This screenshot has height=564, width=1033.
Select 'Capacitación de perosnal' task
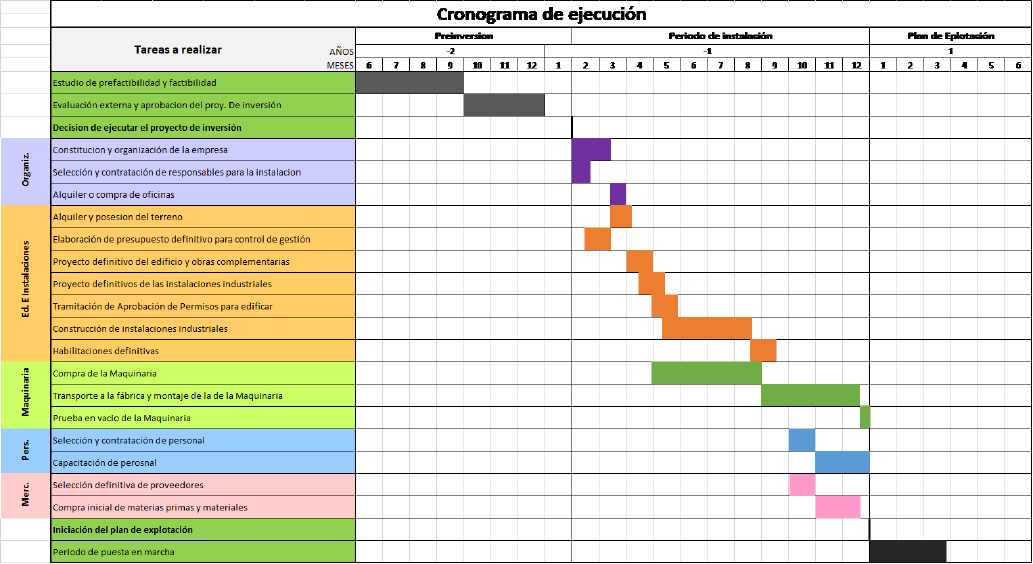pyautogui.click(x=203, y=463)
